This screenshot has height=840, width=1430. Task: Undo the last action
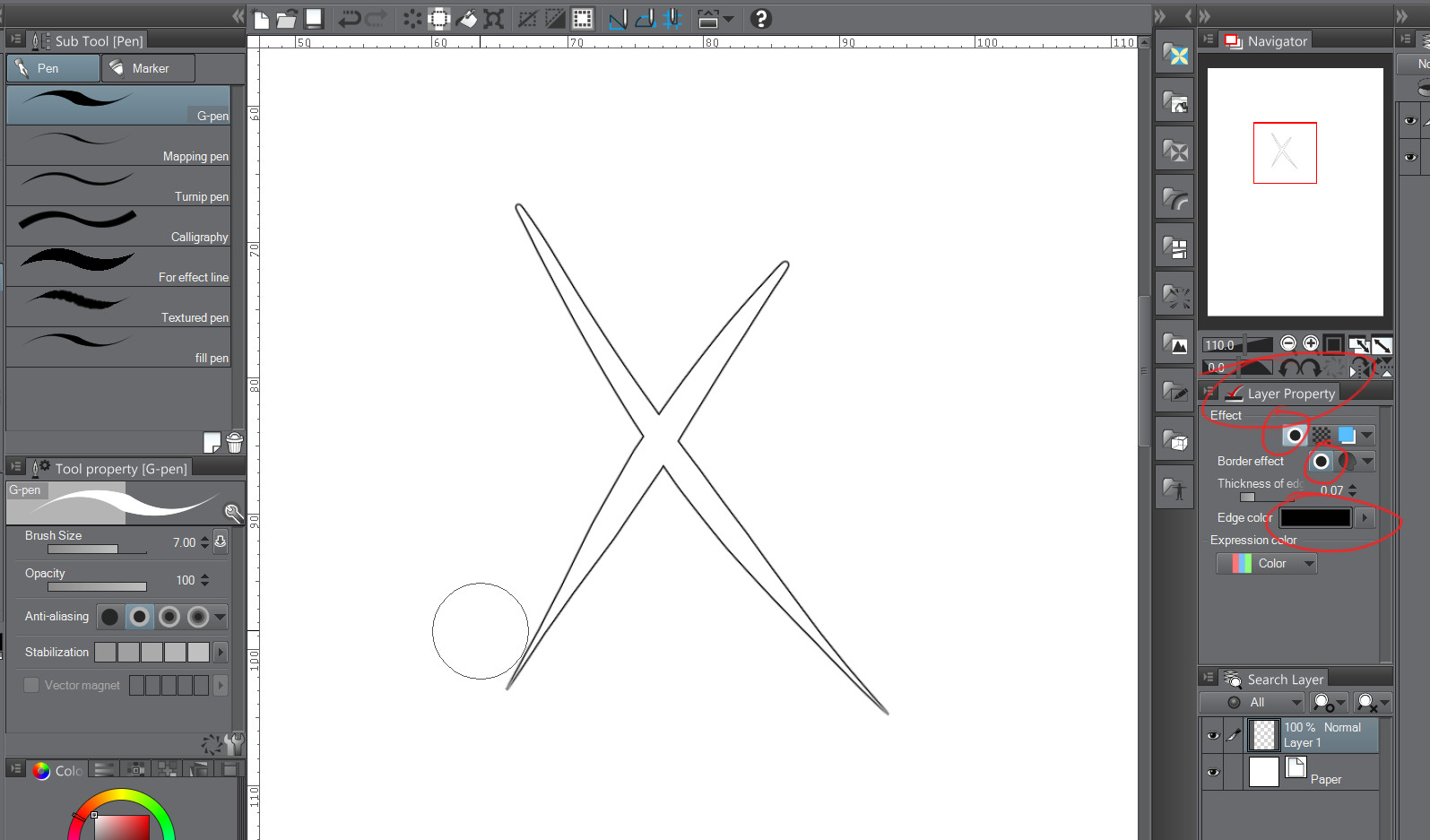coord(350,19)
